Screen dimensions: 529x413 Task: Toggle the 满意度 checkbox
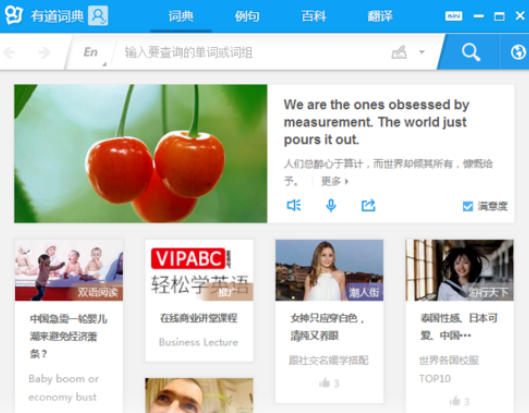[x=468, y=206]
